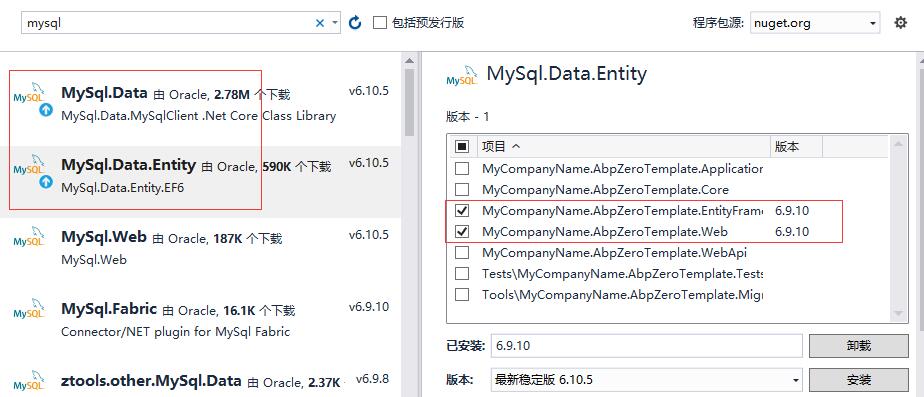This screenshot has height=397, width=924.
Task: Click package list vertical scrollbar thumb
Action: [409, 101]
